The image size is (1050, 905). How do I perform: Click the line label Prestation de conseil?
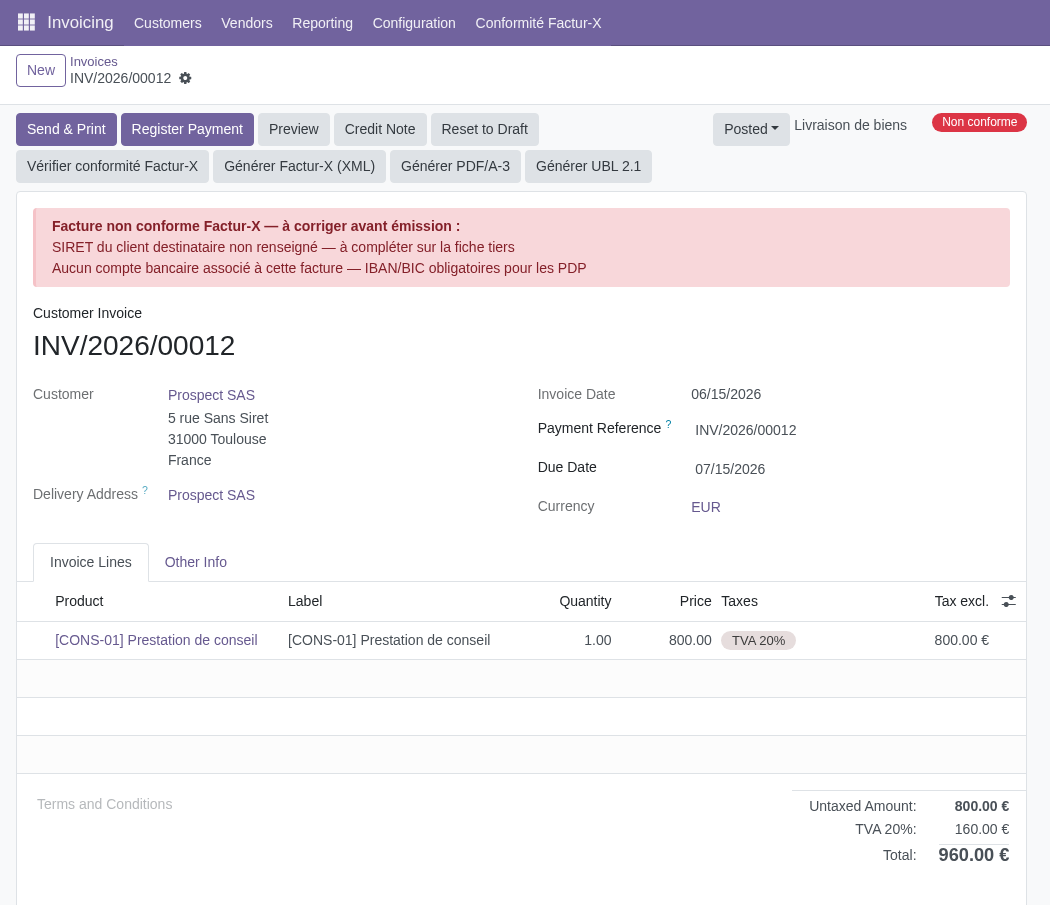pyautogui.click(x=389, y=640)
